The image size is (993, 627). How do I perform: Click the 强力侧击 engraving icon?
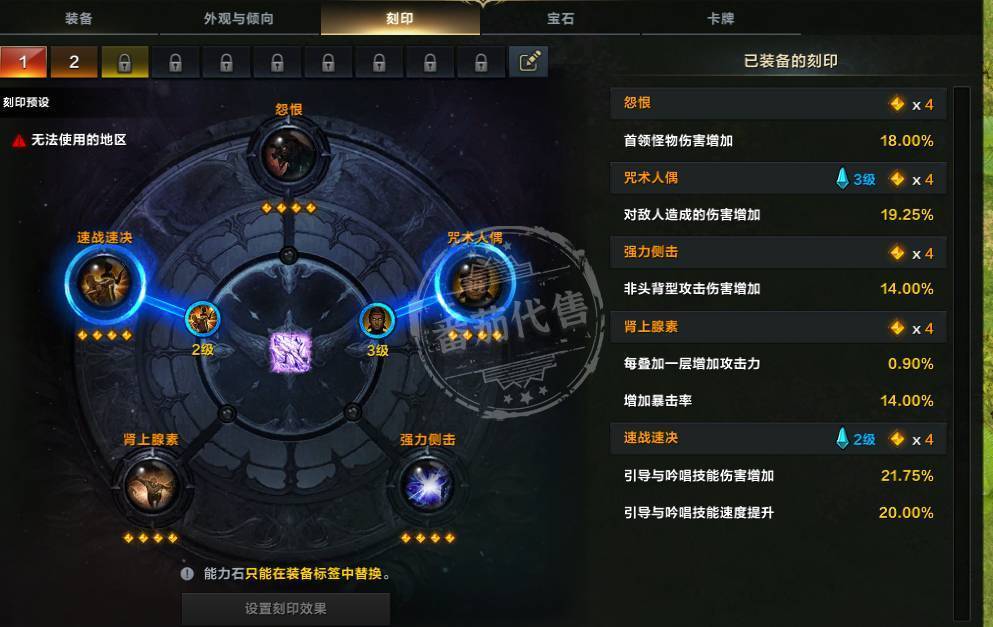(427, 485)
